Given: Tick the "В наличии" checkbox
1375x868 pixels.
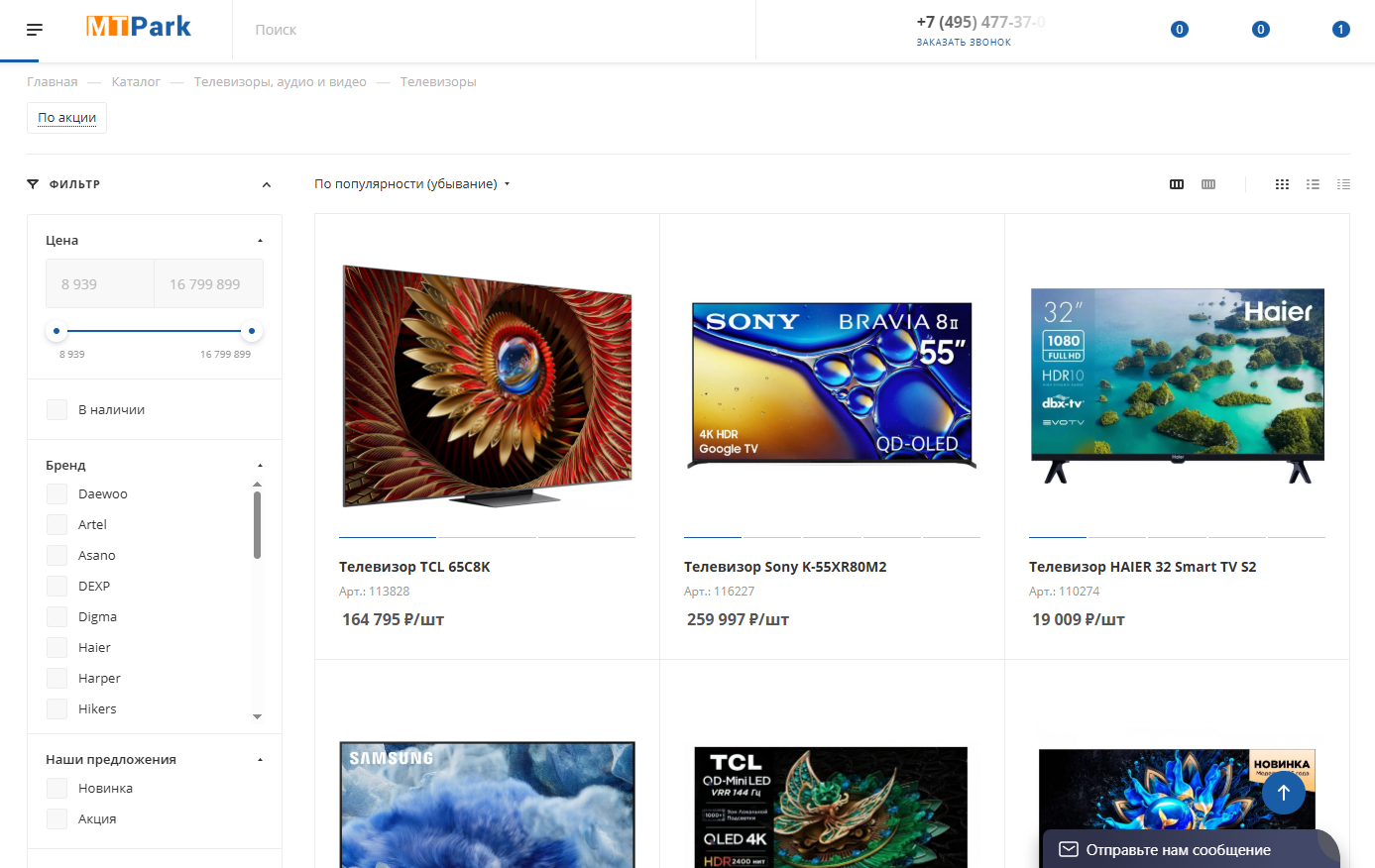Looking at the screenshot, I should tap(57, 409).
